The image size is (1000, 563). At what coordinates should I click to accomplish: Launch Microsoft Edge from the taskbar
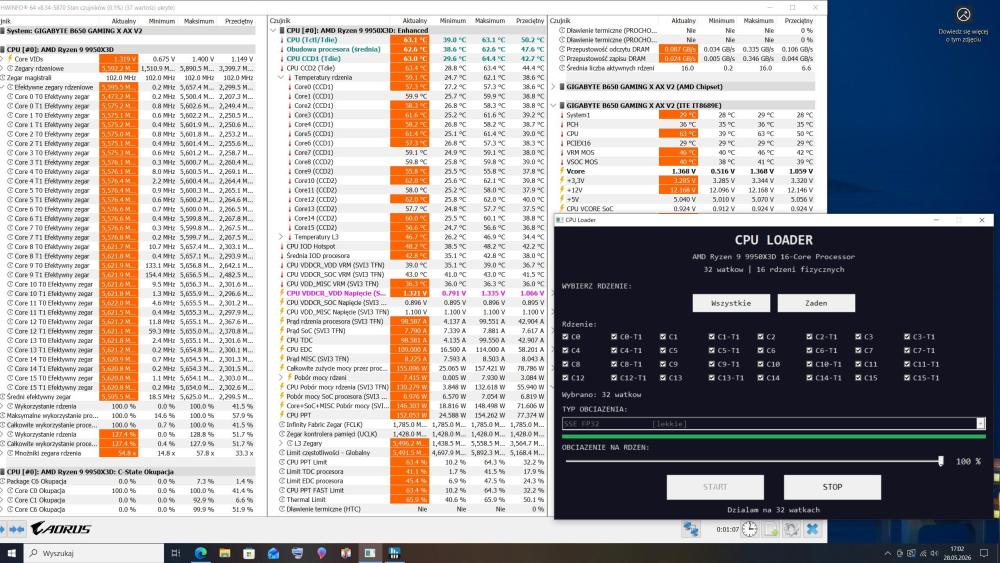pyautogui.click(x=200, y=553)
